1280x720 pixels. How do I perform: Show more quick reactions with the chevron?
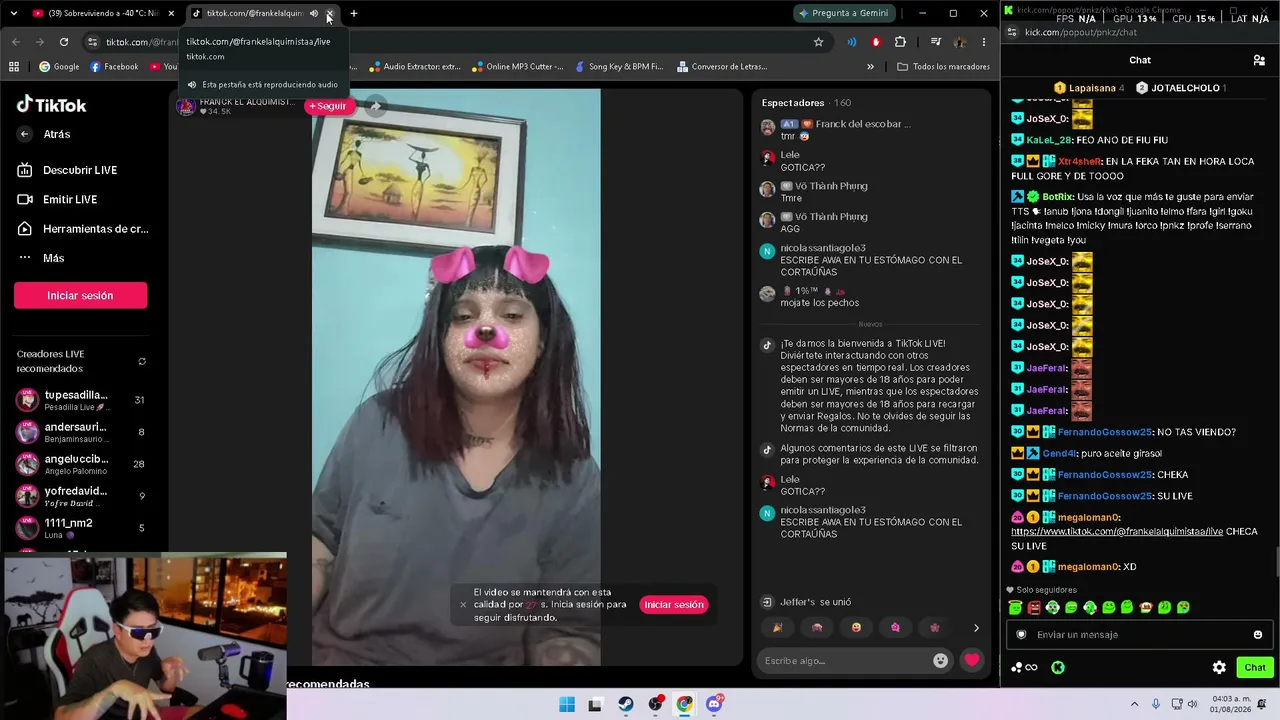pos(976,628)
